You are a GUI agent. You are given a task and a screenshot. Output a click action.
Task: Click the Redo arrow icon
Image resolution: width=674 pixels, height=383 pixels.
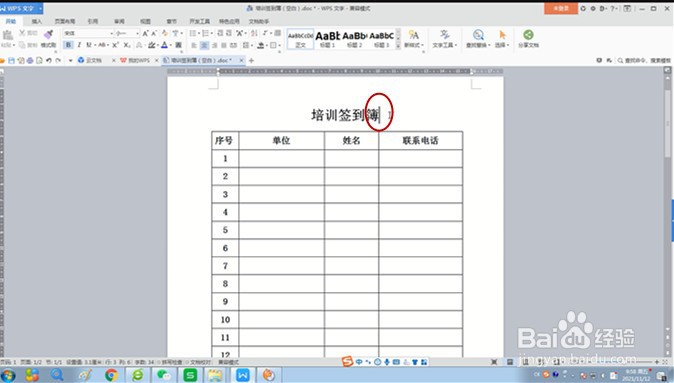pyautogui.click(x=58, y=61)
